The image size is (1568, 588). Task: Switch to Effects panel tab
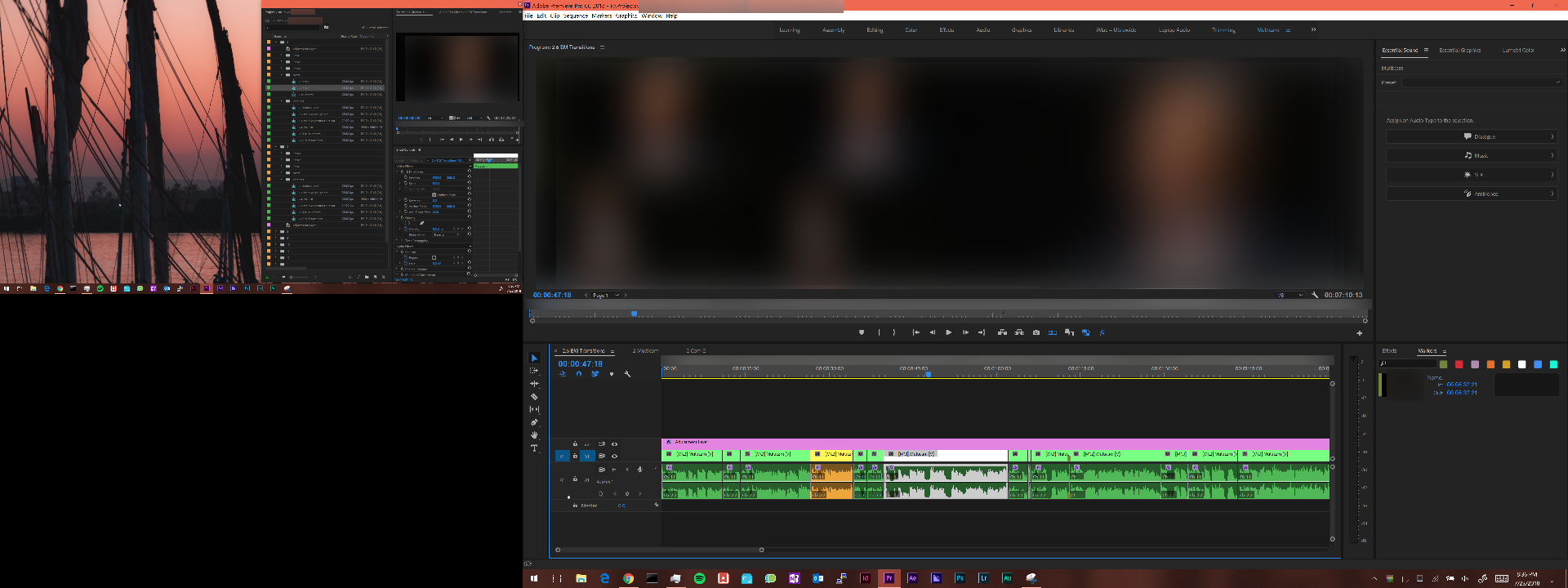click(1389, 351)
